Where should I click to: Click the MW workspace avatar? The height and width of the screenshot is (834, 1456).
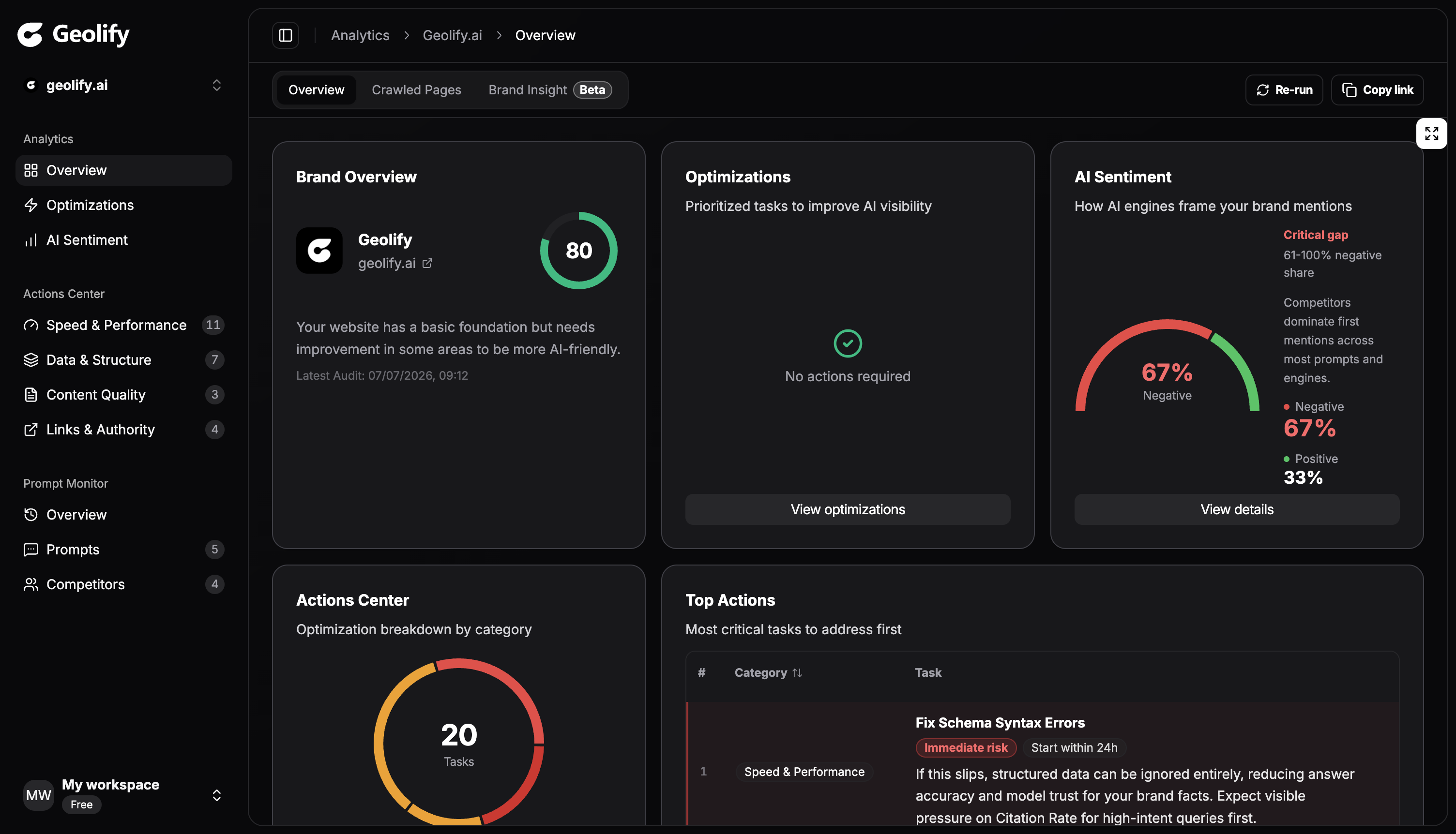tap(38, 795)
